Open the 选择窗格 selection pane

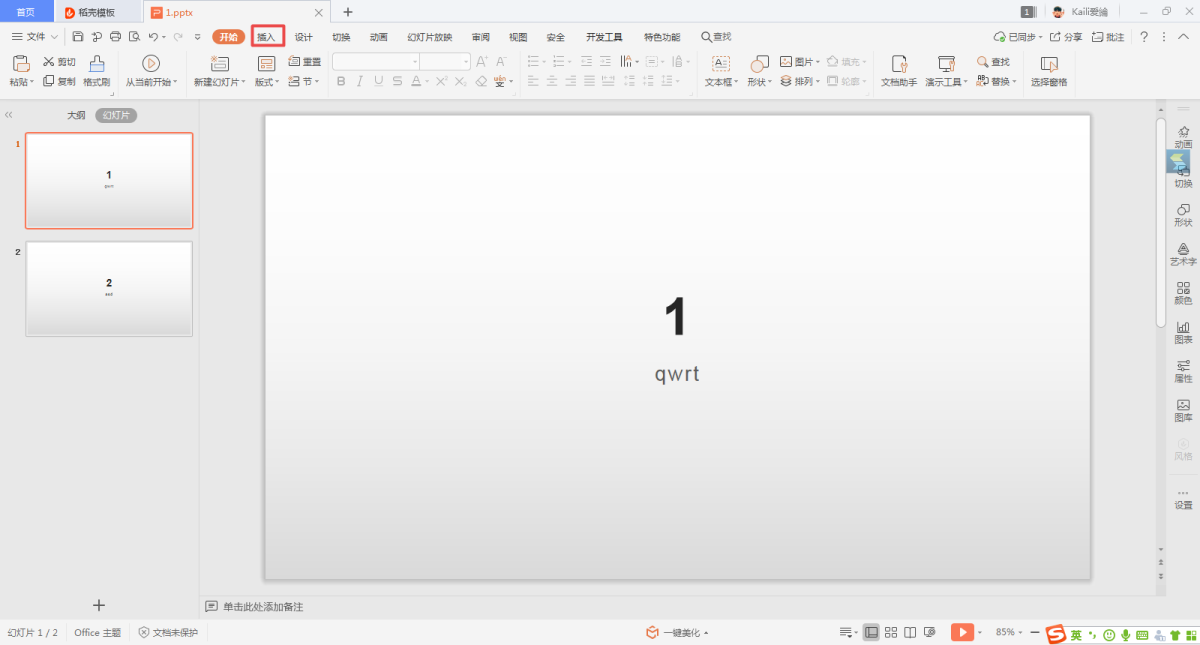[x=1049, y=71]
